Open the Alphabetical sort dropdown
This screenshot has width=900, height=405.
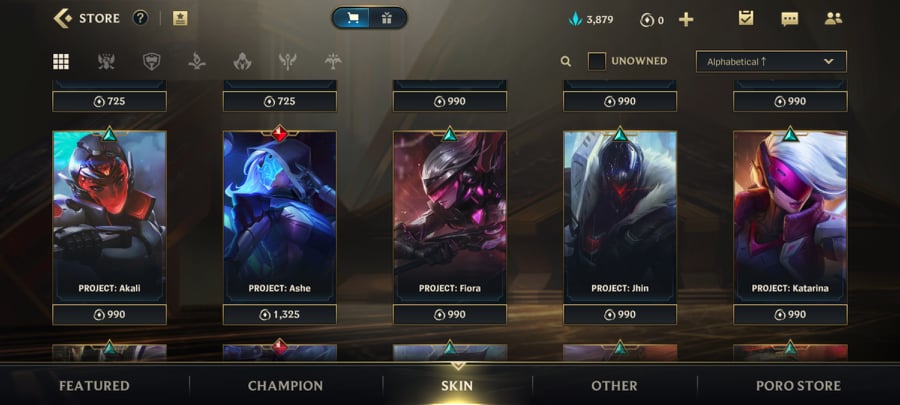771,61
